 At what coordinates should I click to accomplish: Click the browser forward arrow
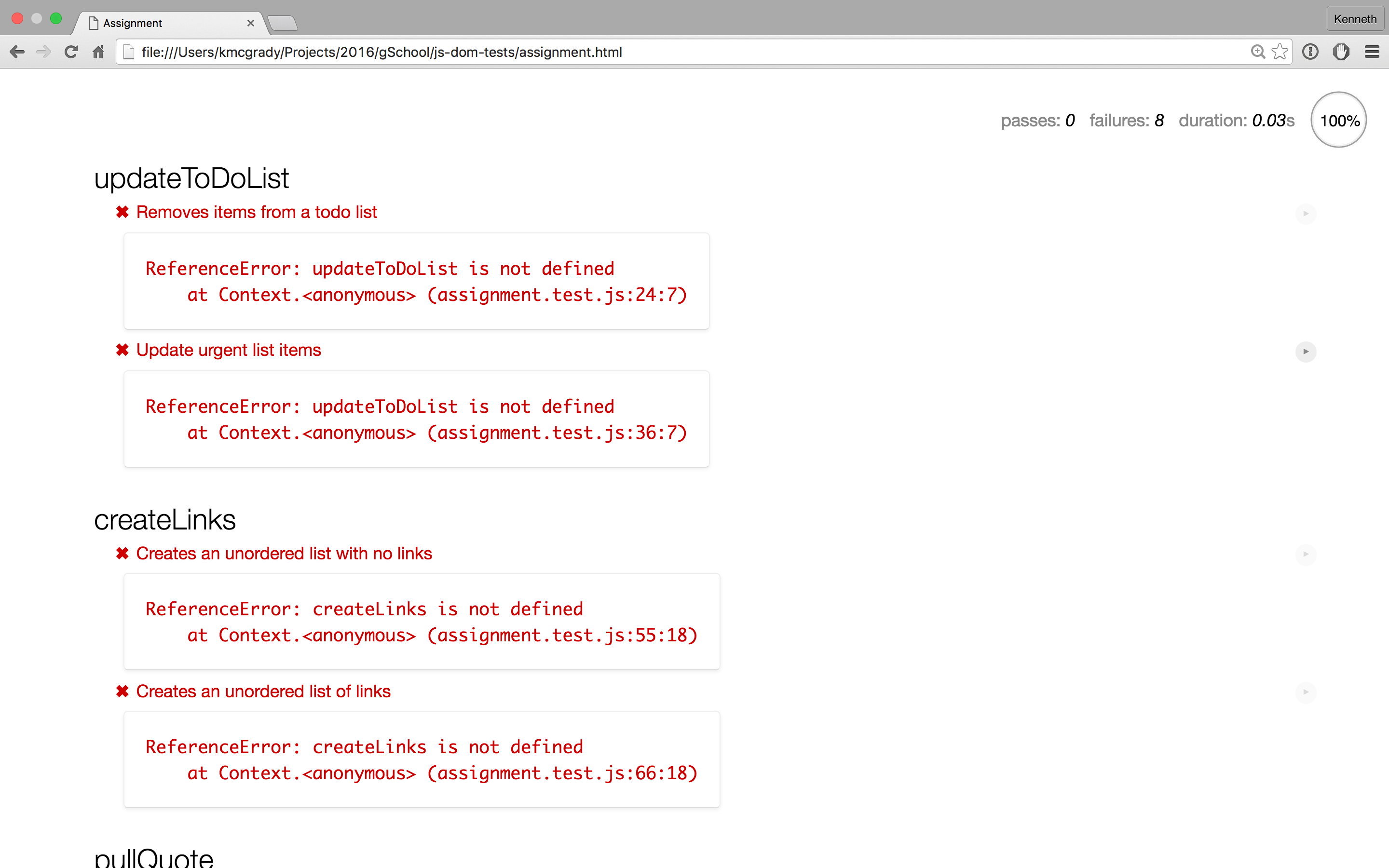point(43,52)
